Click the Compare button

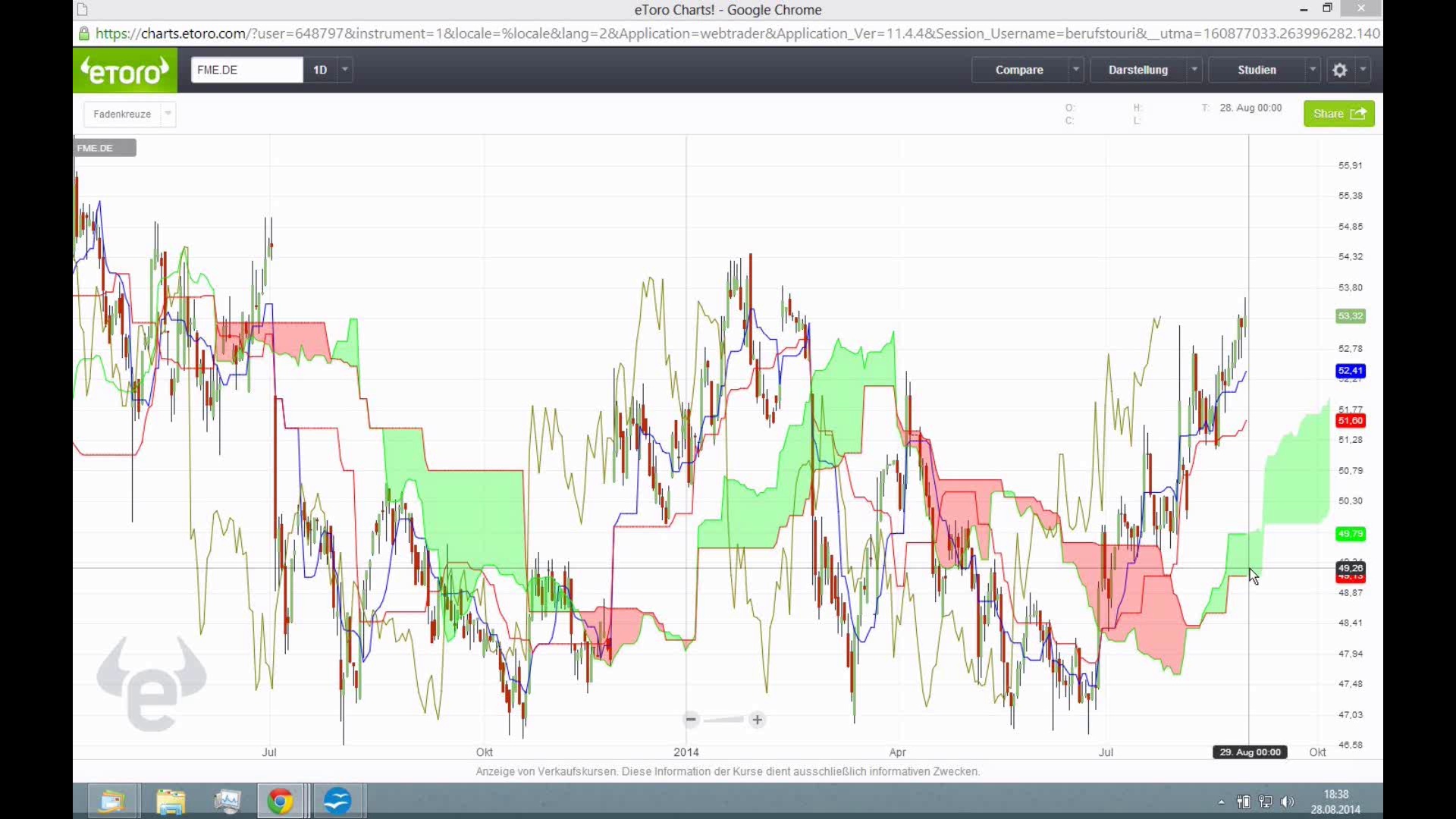tap(1018, 70)
